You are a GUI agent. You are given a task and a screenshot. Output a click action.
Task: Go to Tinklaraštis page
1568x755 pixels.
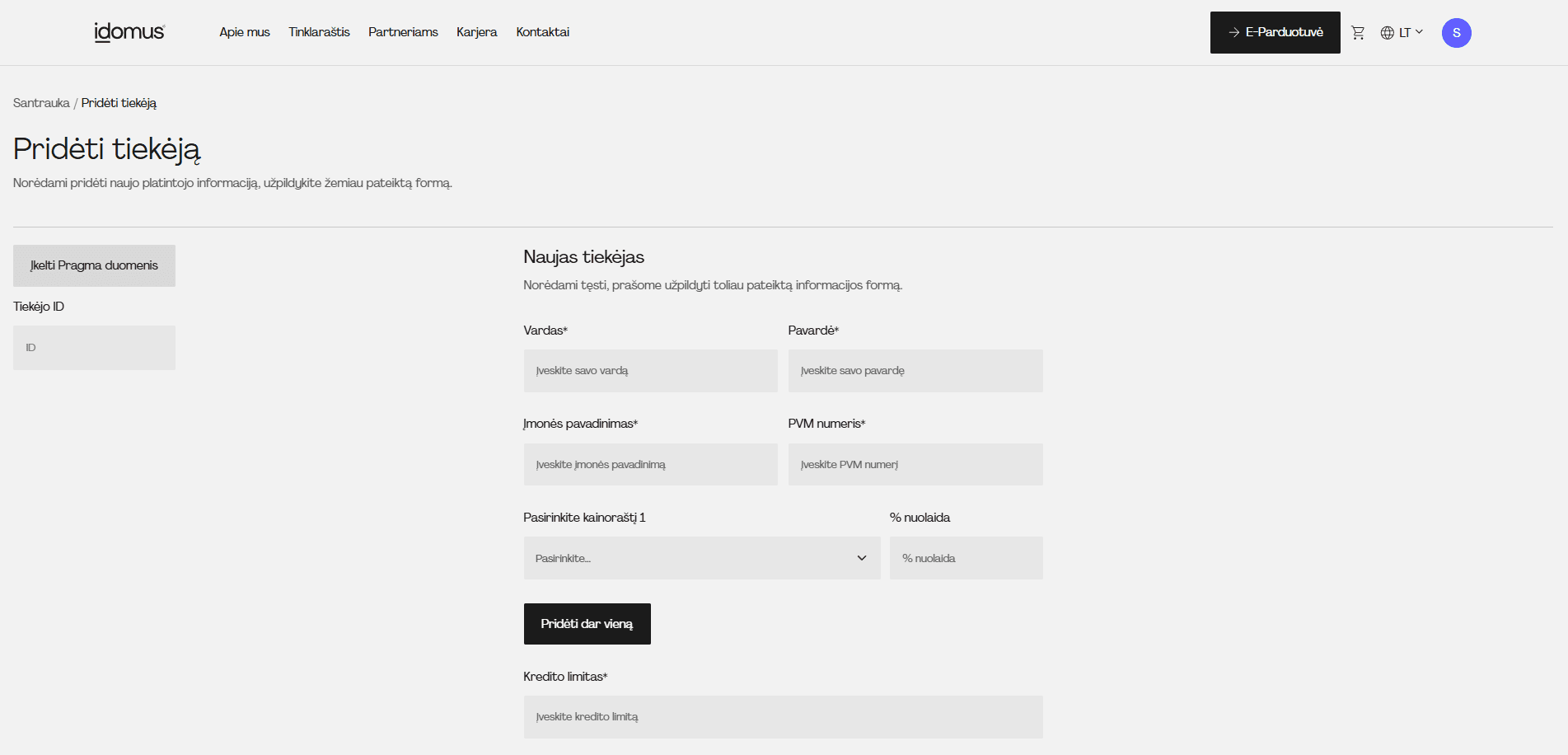point(319,32)
